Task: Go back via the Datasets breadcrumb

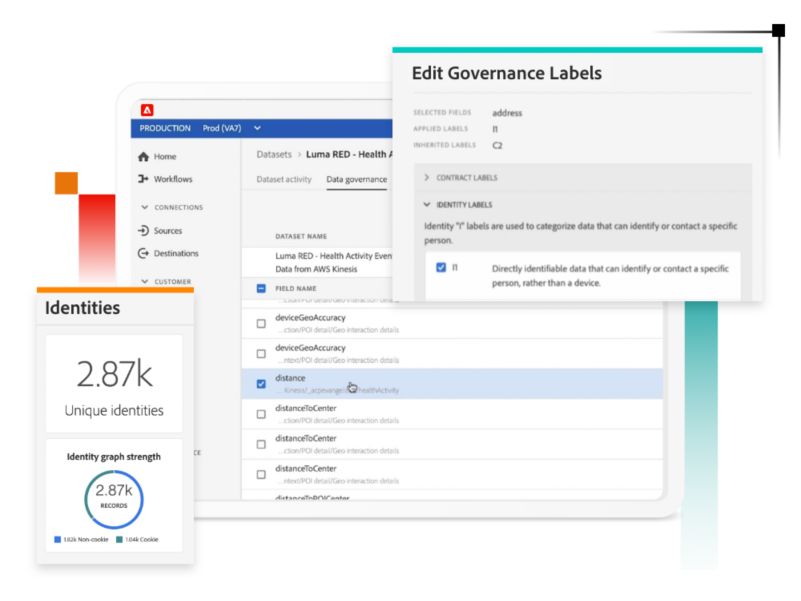Action: [274, 154]
